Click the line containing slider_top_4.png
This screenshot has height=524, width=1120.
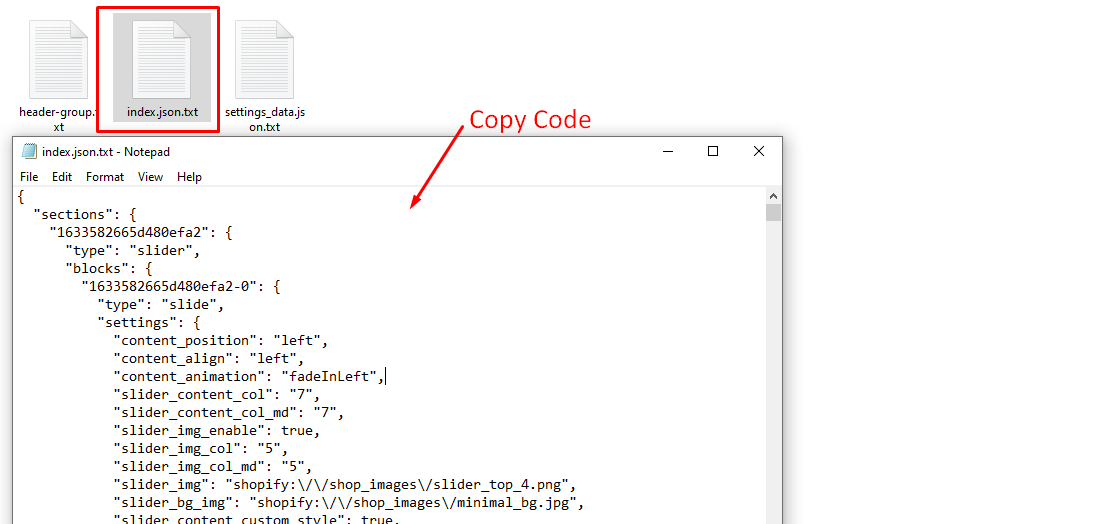tap(344, 484)
